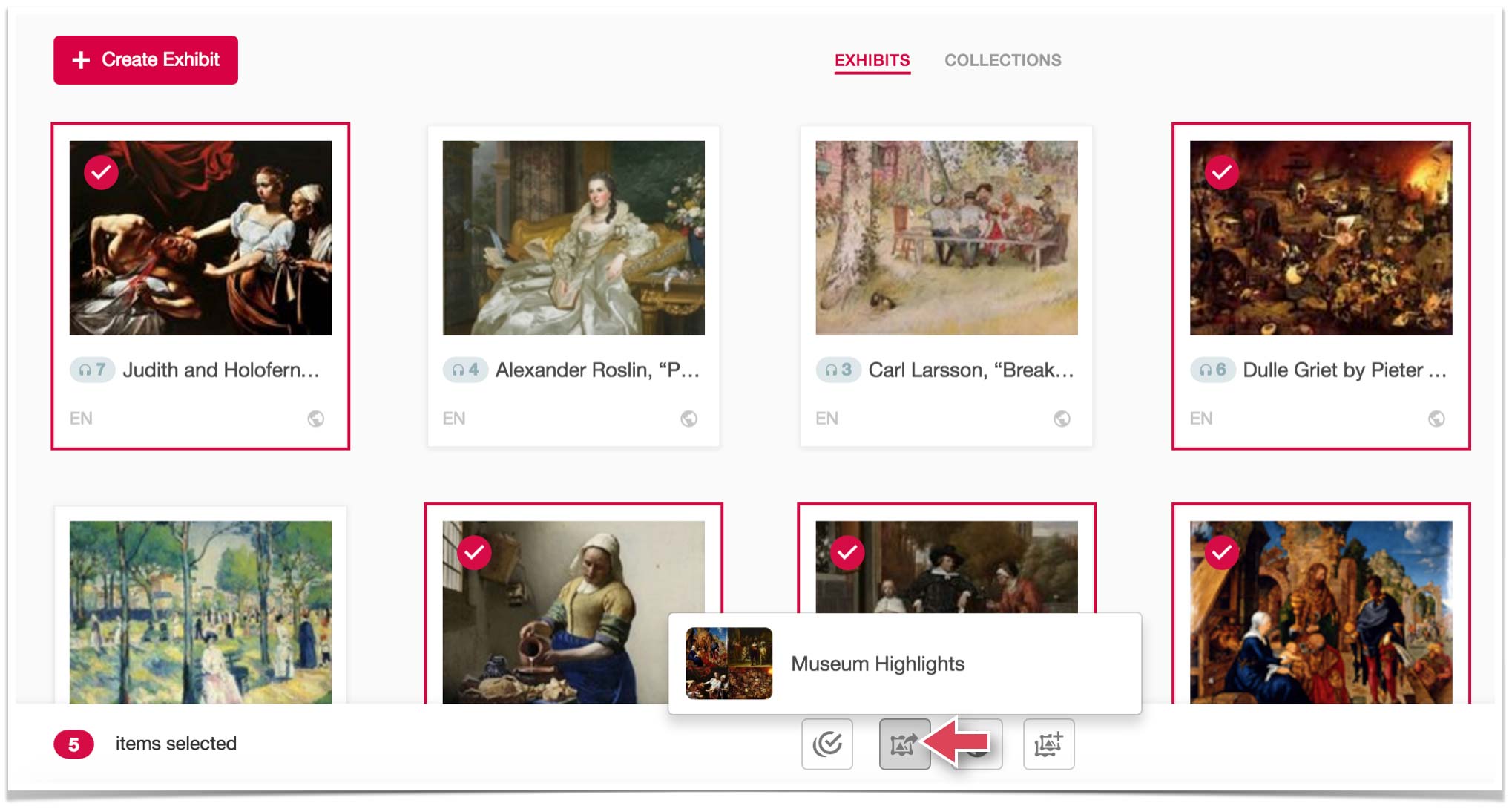1512x809 pixels.
Task: Choose Museum Highlights from the collection popup
Action: pos(877,664)
